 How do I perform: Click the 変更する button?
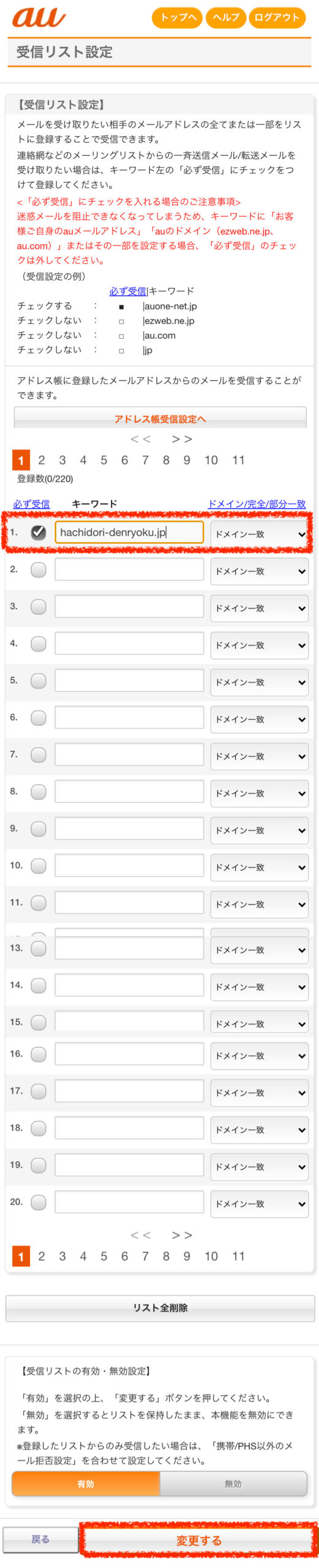[198, 1540]
